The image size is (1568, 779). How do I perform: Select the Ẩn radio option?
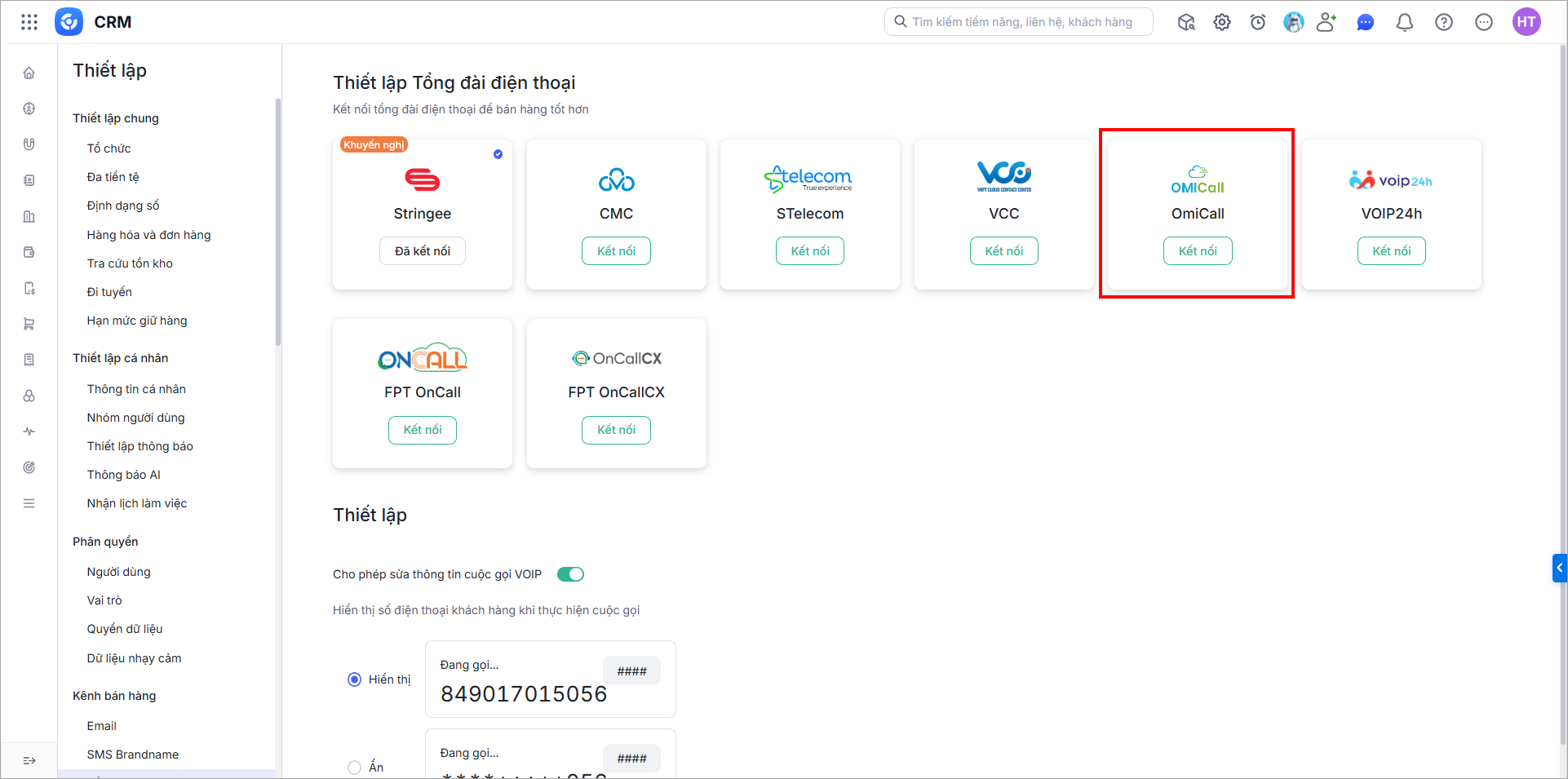pyautogui.click(x=354, y=768)
